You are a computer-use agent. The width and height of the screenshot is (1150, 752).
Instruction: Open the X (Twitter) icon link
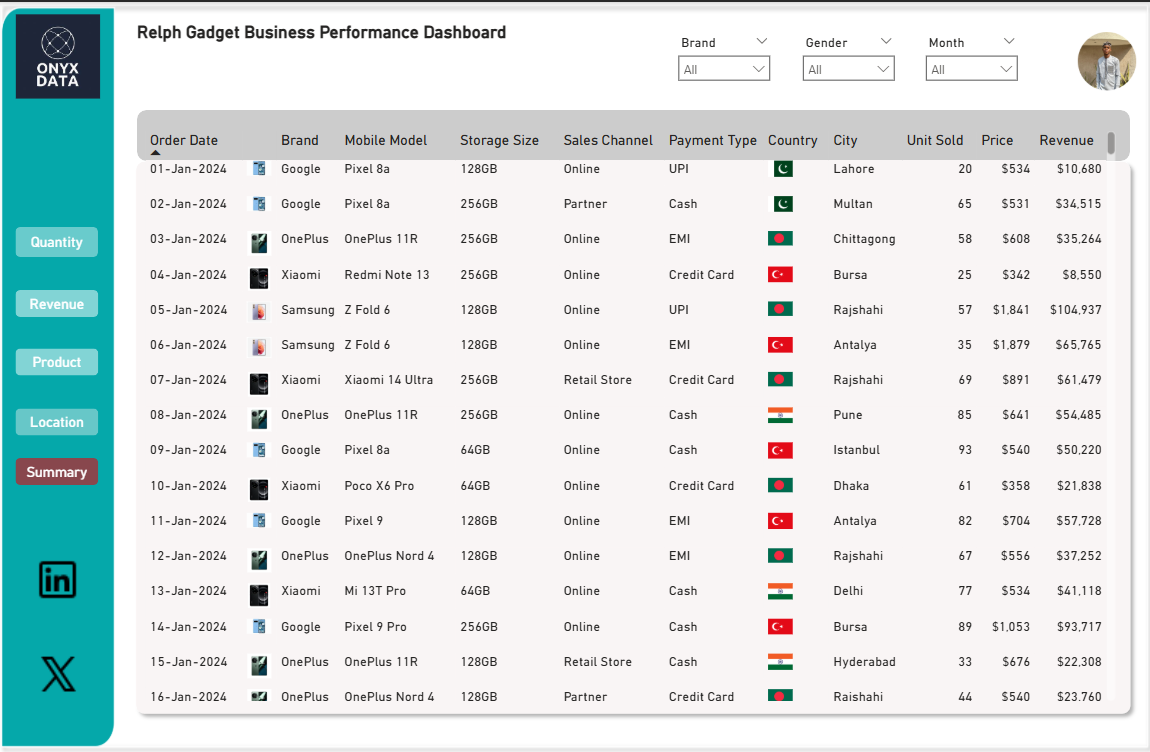click(58, 674)
